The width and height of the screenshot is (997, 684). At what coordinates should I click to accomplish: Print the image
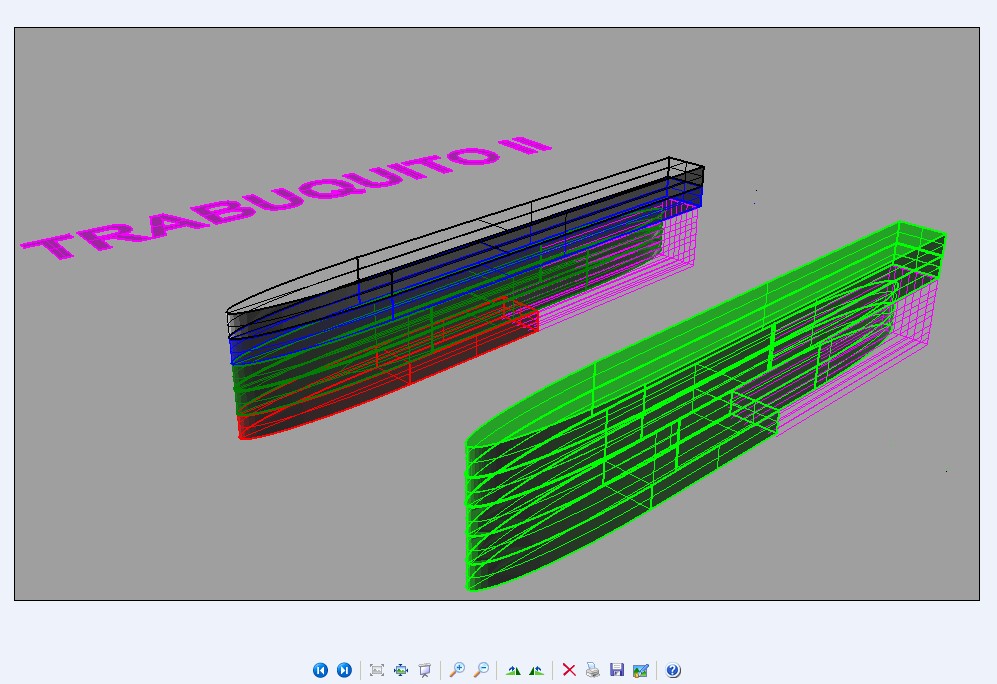point(593,670)
